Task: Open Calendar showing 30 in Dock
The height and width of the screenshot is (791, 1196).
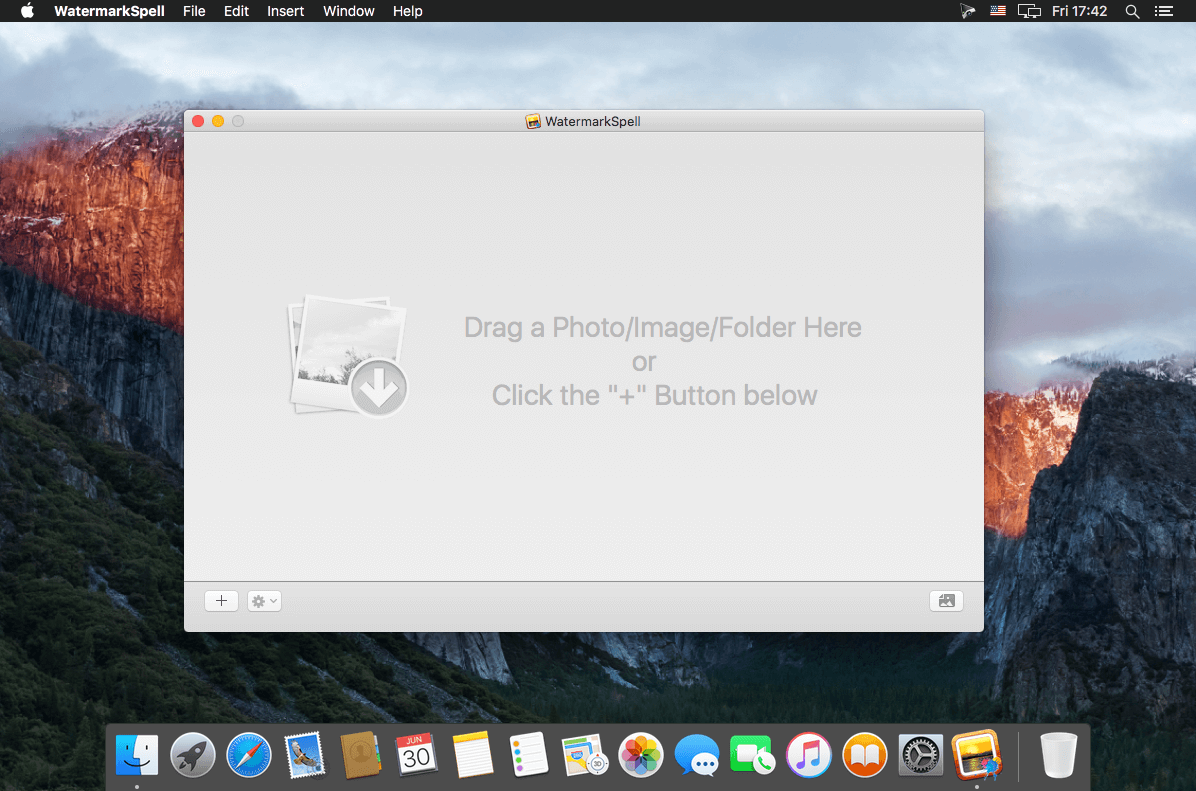Action: (x=416, y=755)
